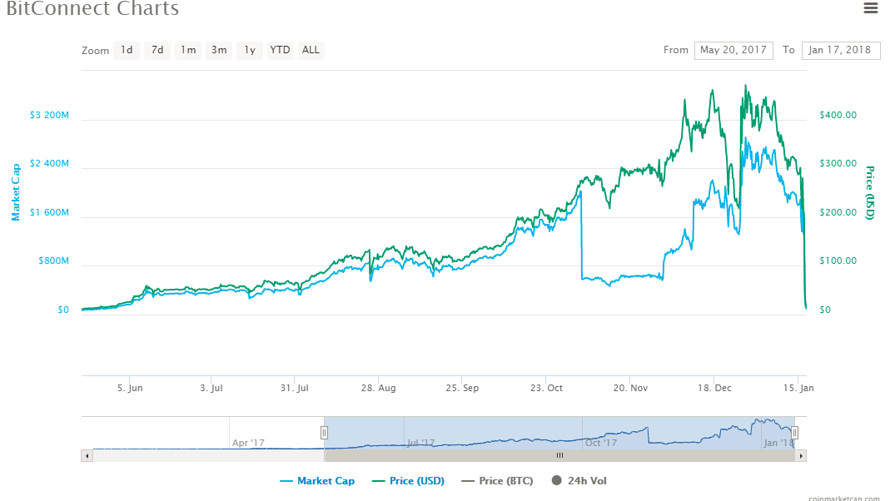Click the scrollbar left arrow button
The width and height of the screenshot is (890, 501).
[x=87, y=456]
